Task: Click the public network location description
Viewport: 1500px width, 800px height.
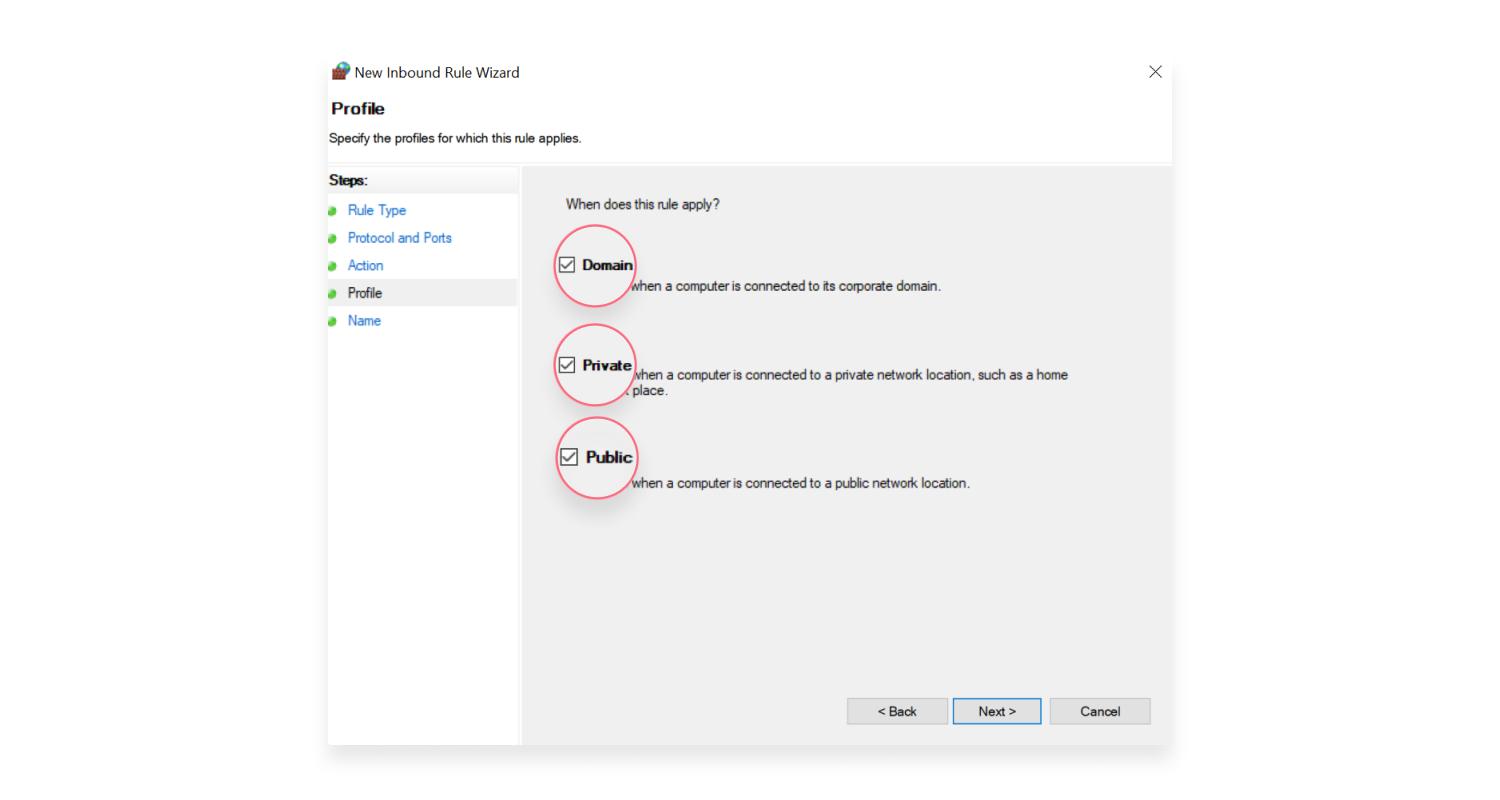Action: (800, 483)
